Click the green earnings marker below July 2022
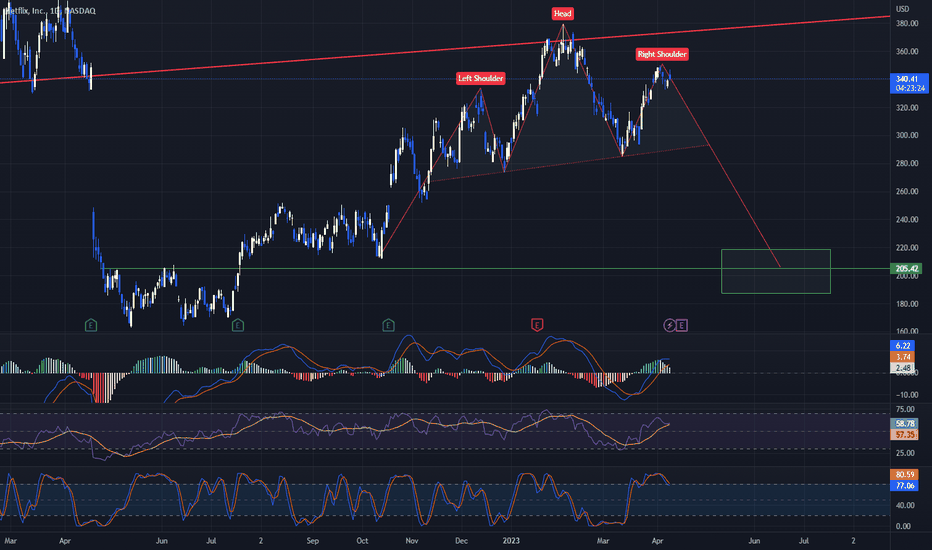 click(x=238, y=325)
